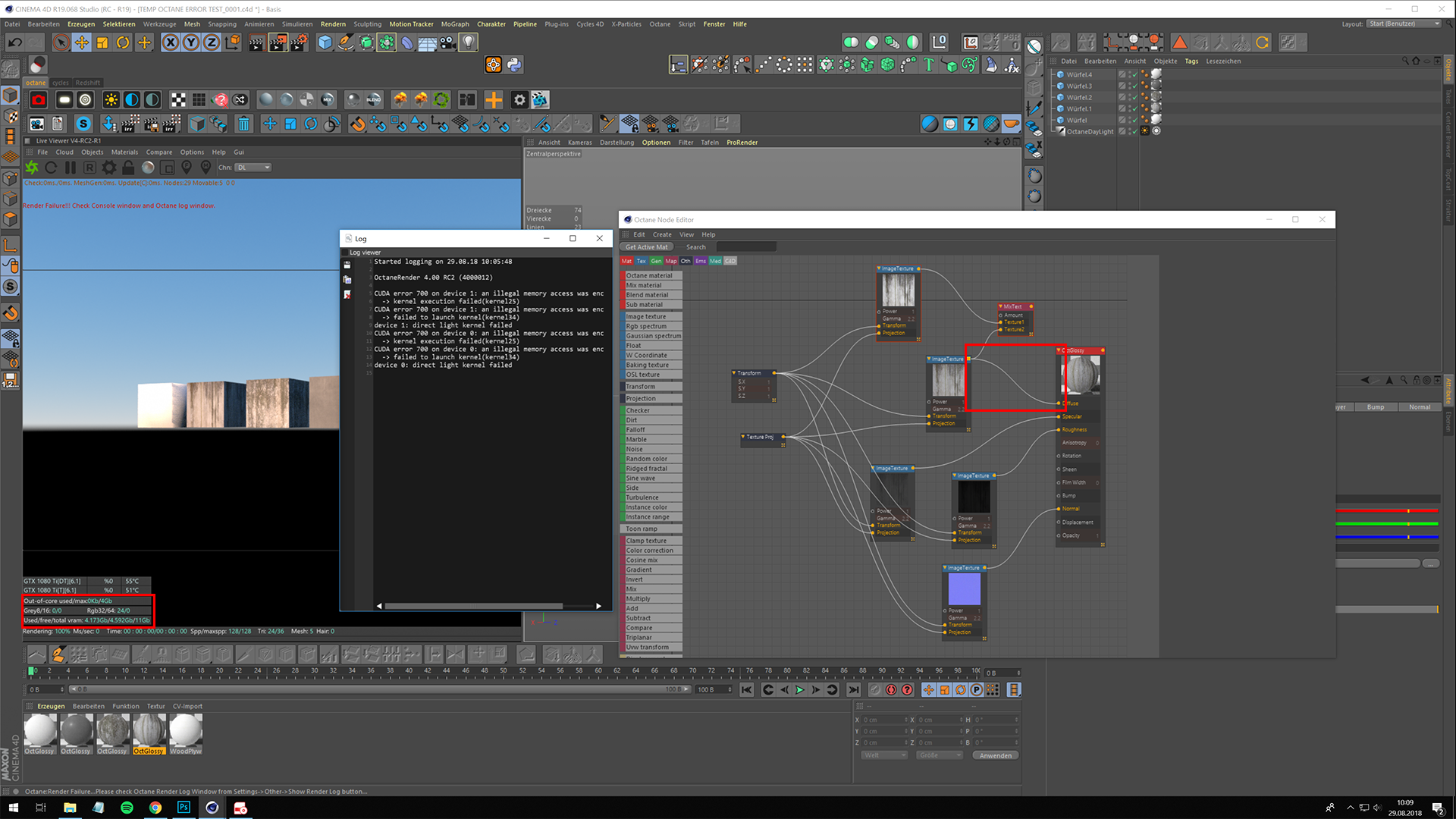Click the Get Active Mat button

tap(647, 247)
